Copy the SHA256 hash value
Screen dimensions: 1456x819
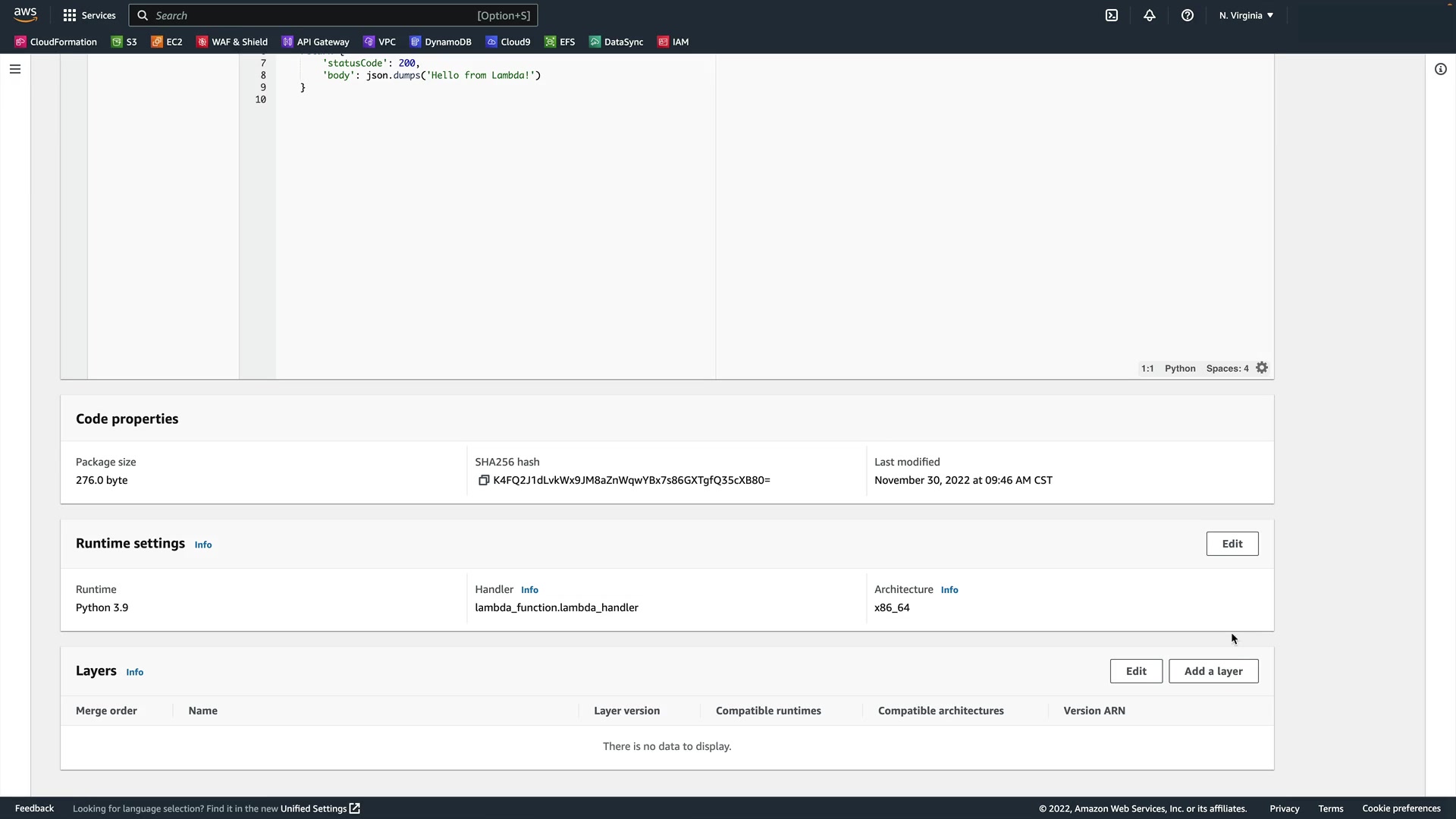484,480
